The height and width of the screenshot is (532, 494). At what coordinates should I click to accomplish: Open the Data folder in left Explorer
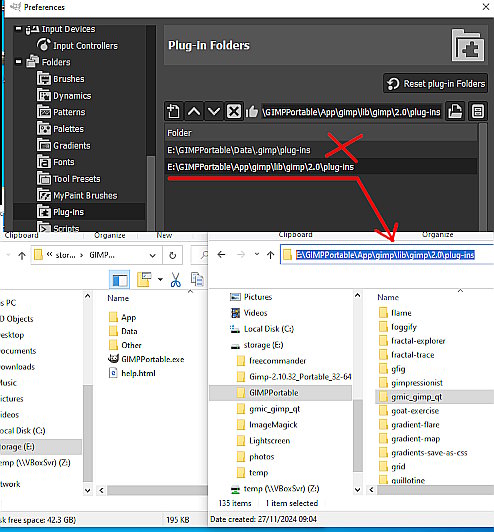coord(123,331)
